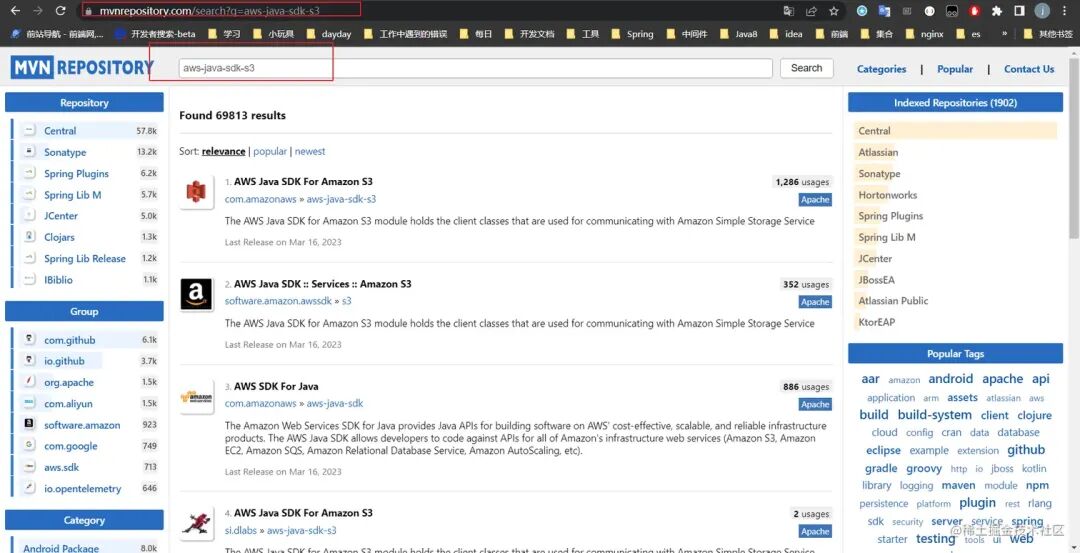
Task: Click the Search button
Action: coord(807,68)
